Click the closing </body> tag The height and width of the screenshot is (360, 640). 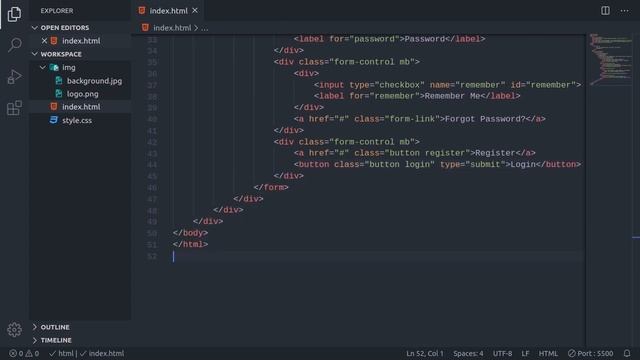point(190,233)
